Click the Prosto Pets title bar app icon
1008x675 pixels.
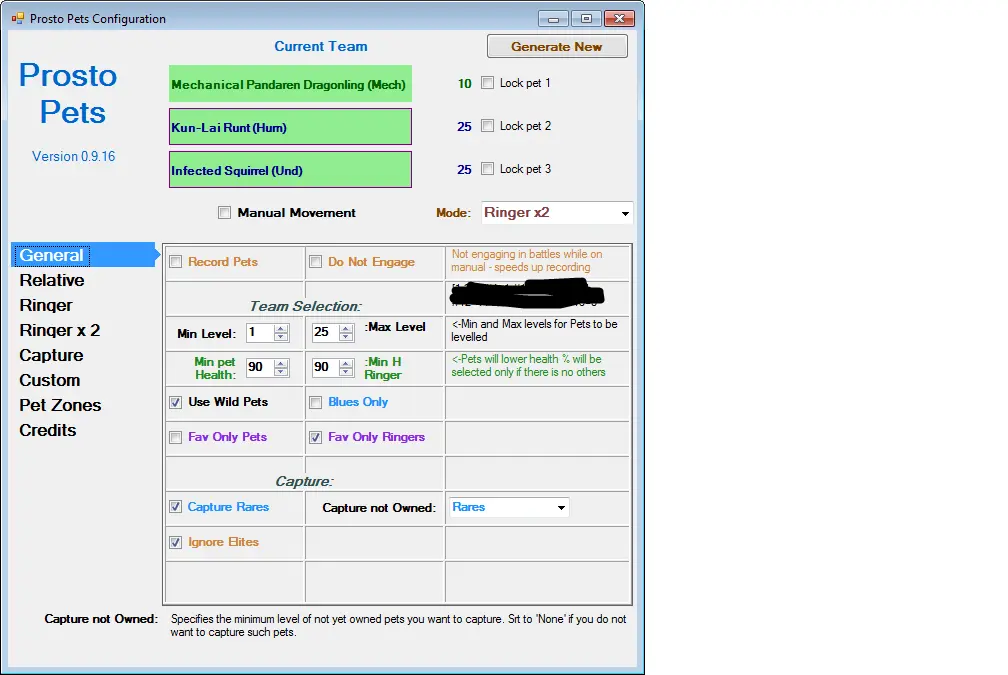[17, 18]
